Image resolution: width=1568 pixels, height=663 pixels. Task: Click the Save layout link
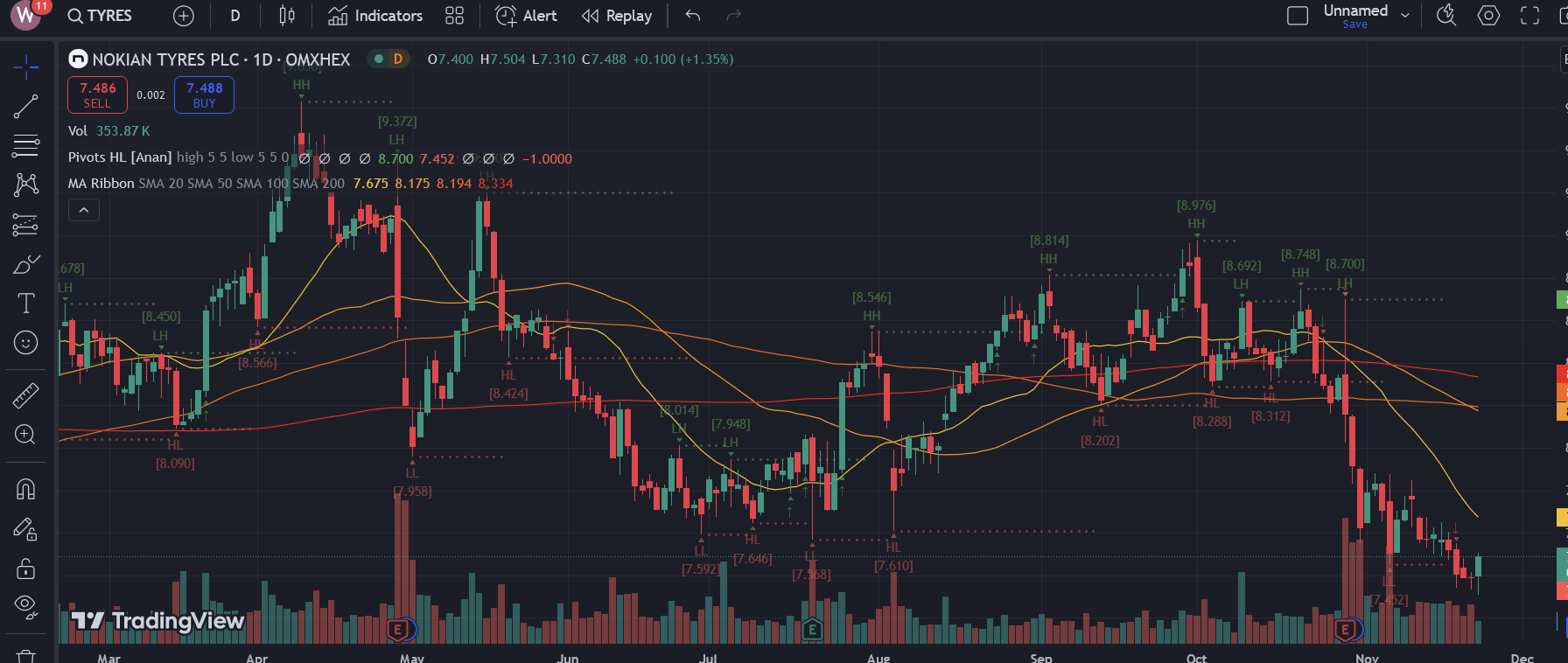point(1354,24)
